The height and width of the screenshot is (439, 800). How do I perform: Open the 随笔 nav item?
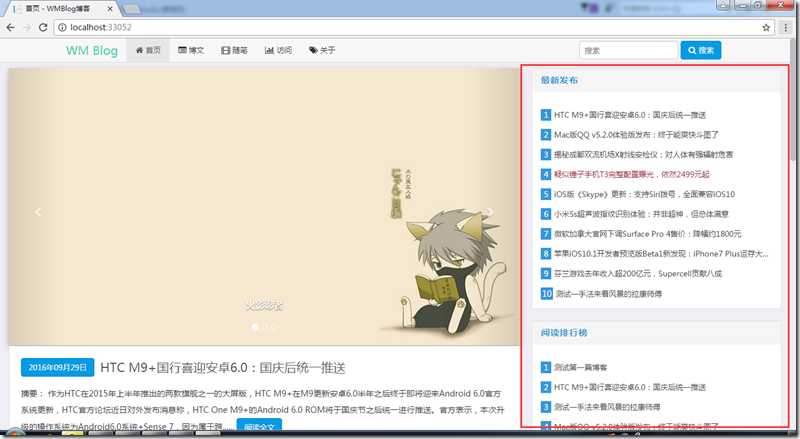pos(234,50)
